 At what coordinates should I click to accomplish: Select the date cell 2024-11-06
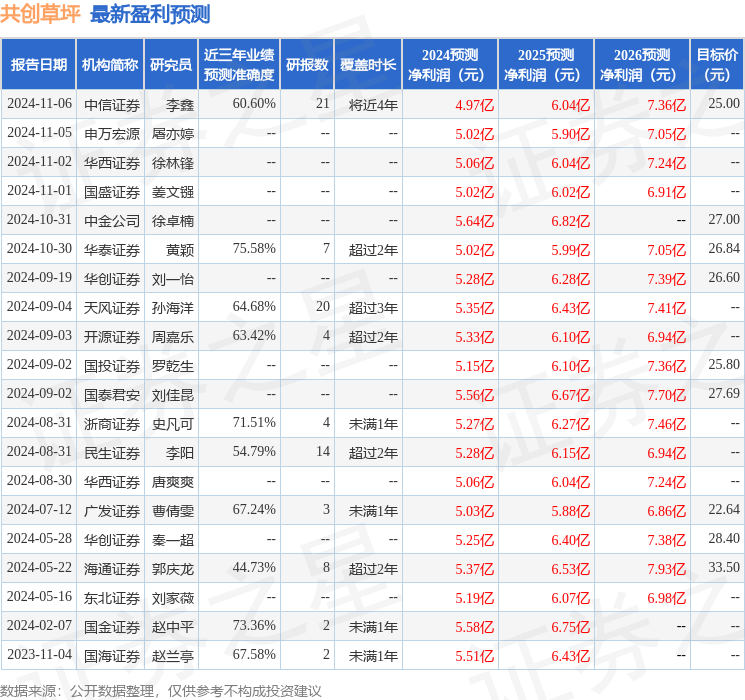(x=39, y=104)
